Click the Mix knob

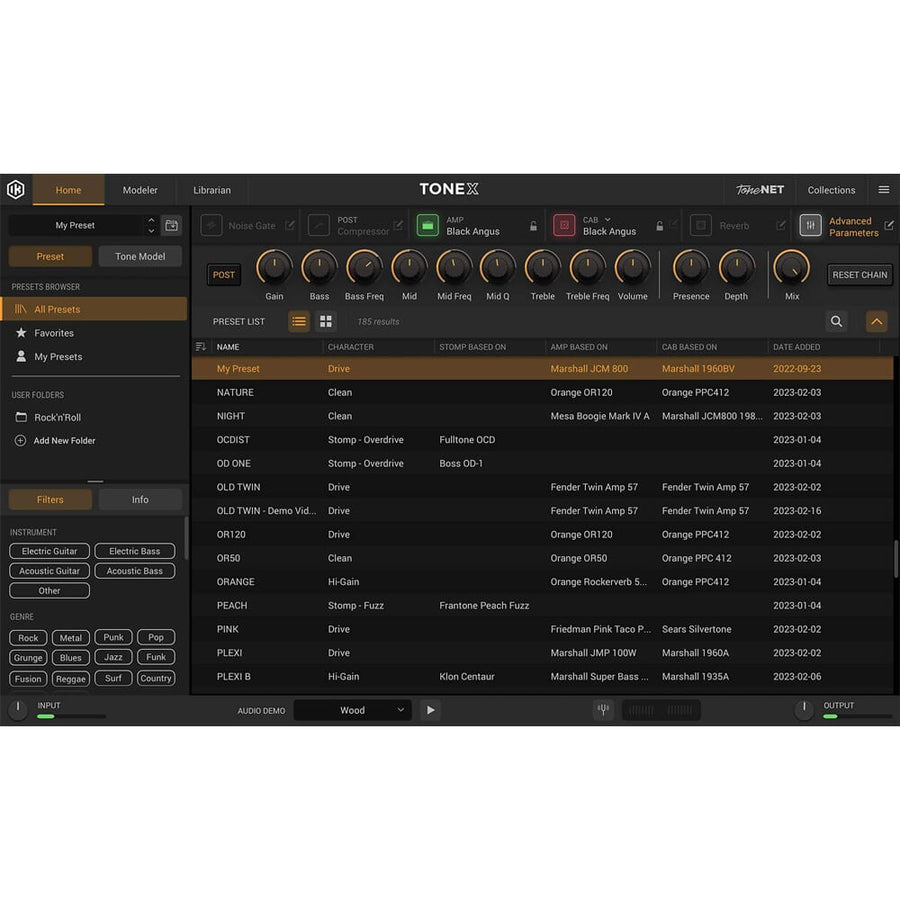(x=792, y=268)
